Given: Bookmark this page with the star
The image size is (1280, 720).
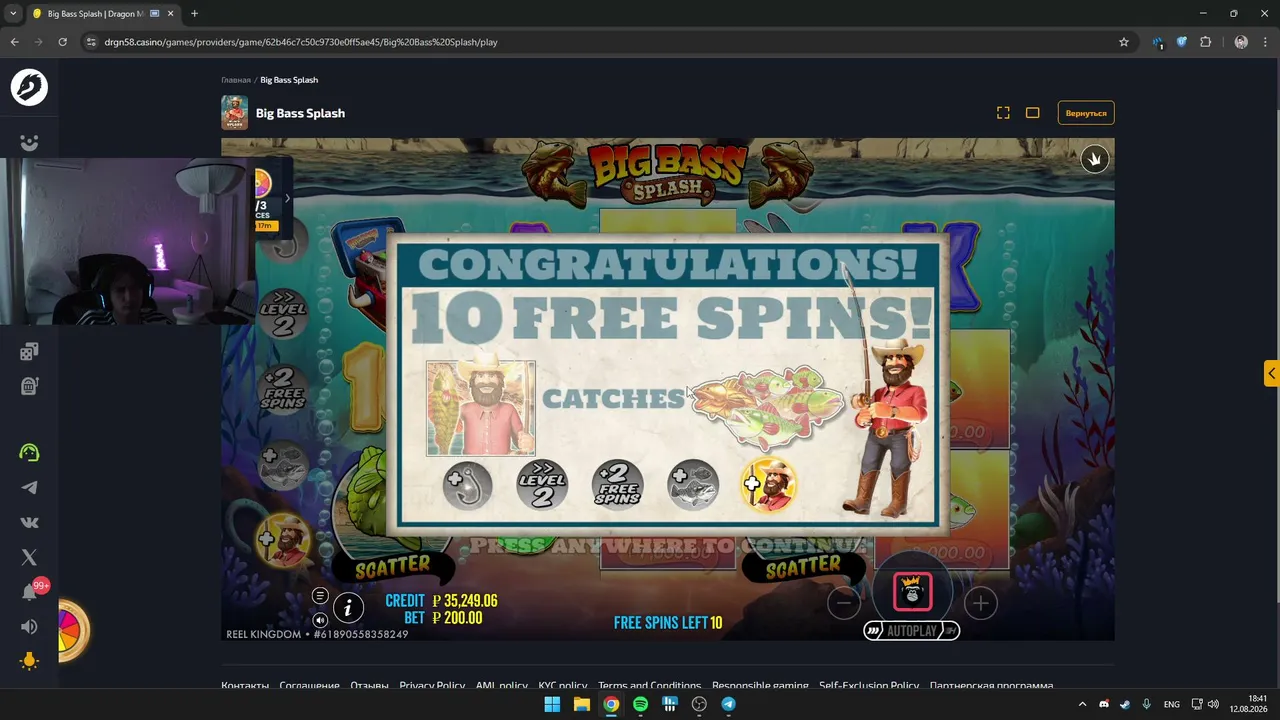Looking at the screenshot, I should (1124, 42).
